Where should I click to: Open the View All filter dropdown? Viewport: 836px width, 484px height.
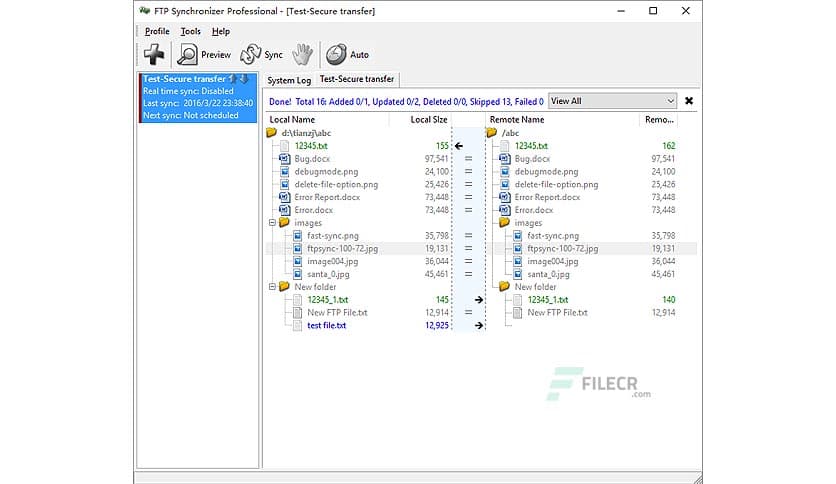pos(613,101)
